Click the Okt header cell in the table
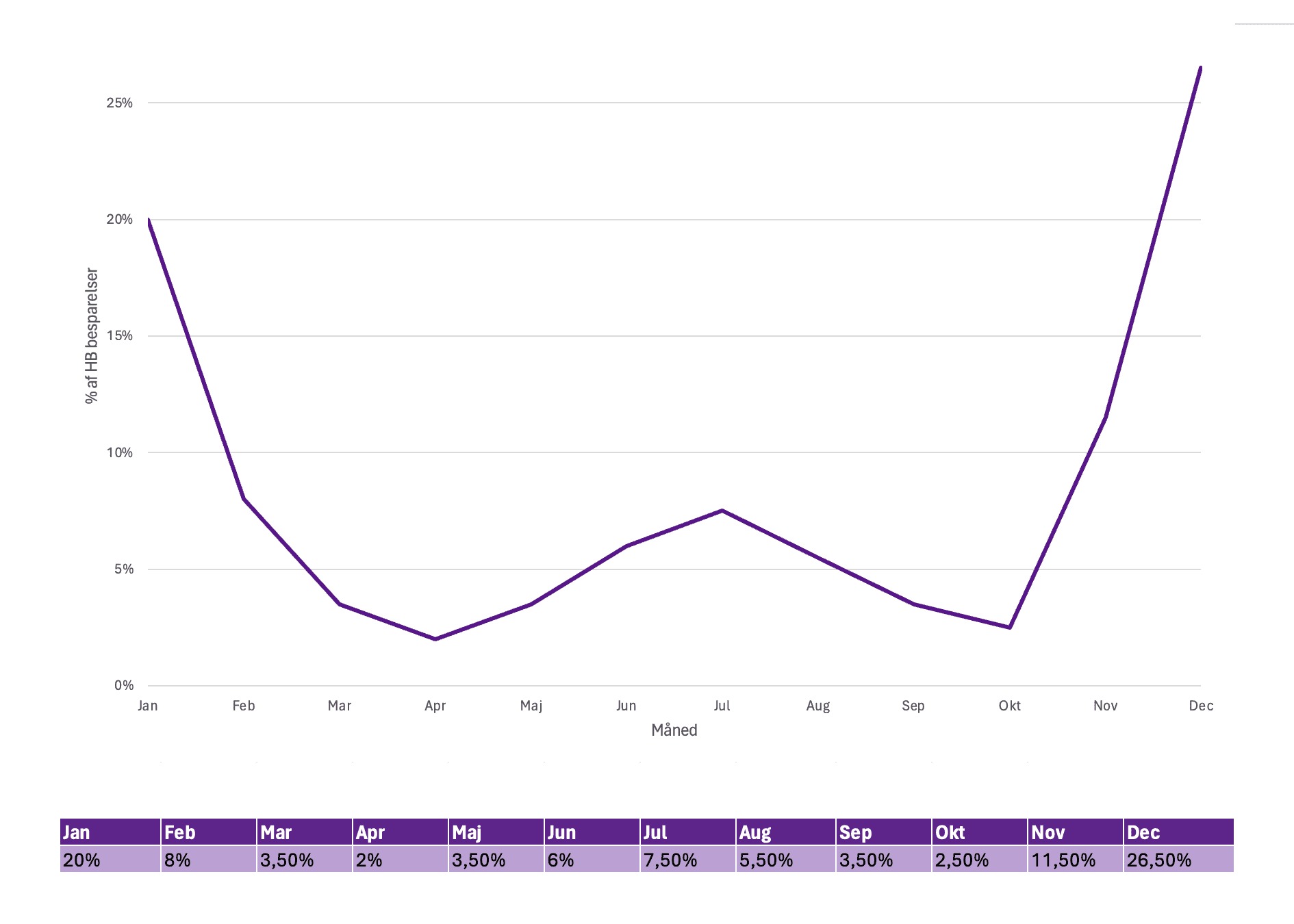 [979, 832]
